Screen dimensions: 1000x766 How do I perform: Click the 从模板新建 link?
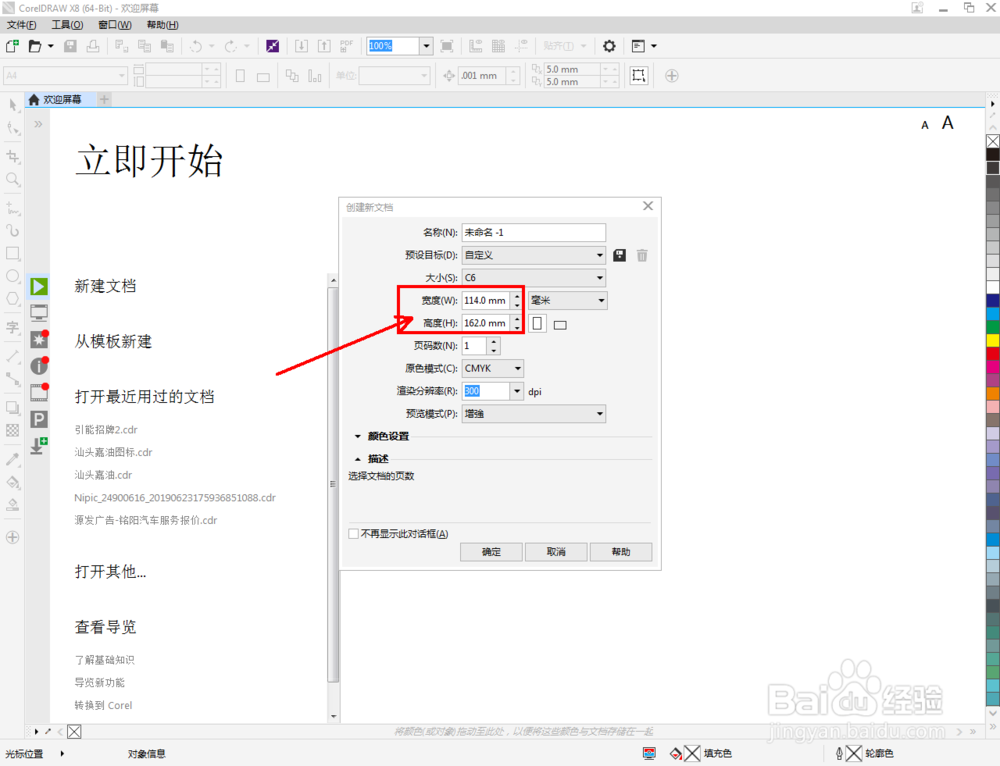[x=113, y=341]
